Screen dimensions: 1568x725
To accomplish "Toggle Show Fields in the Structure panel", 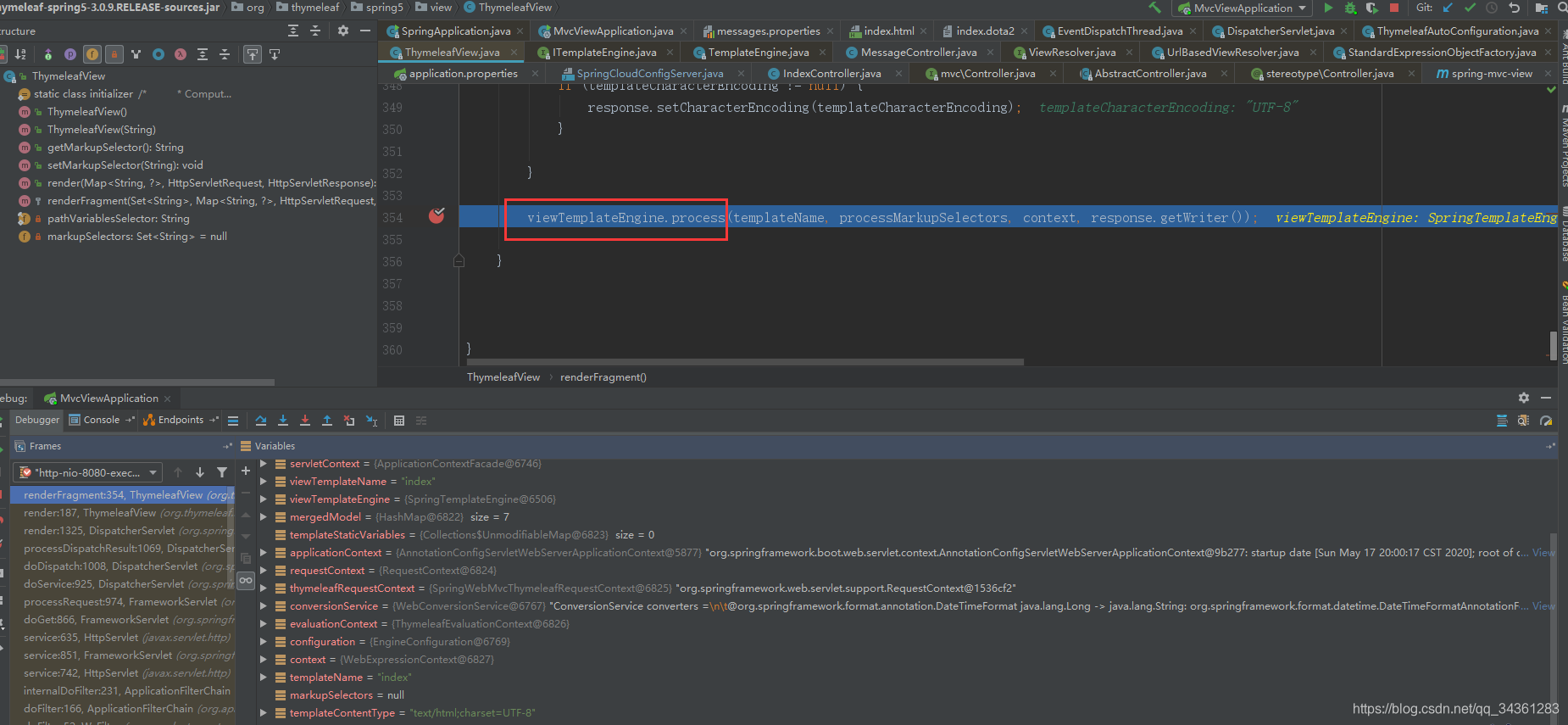I will pos(92,54).
